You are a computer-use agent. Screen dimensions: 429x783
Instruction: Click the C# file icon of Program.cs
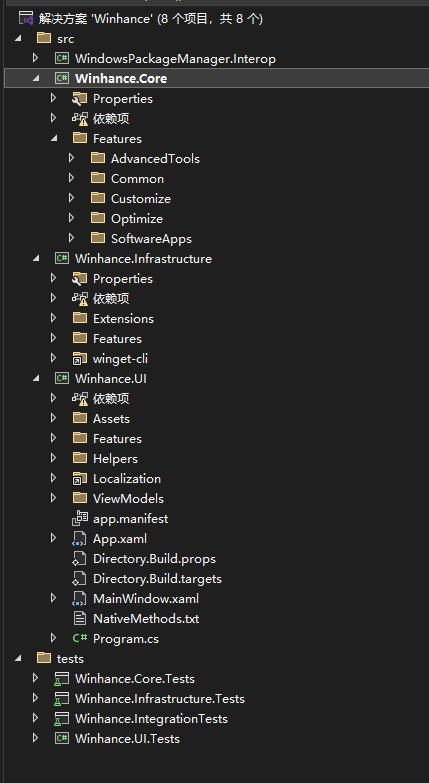point(80,638)
